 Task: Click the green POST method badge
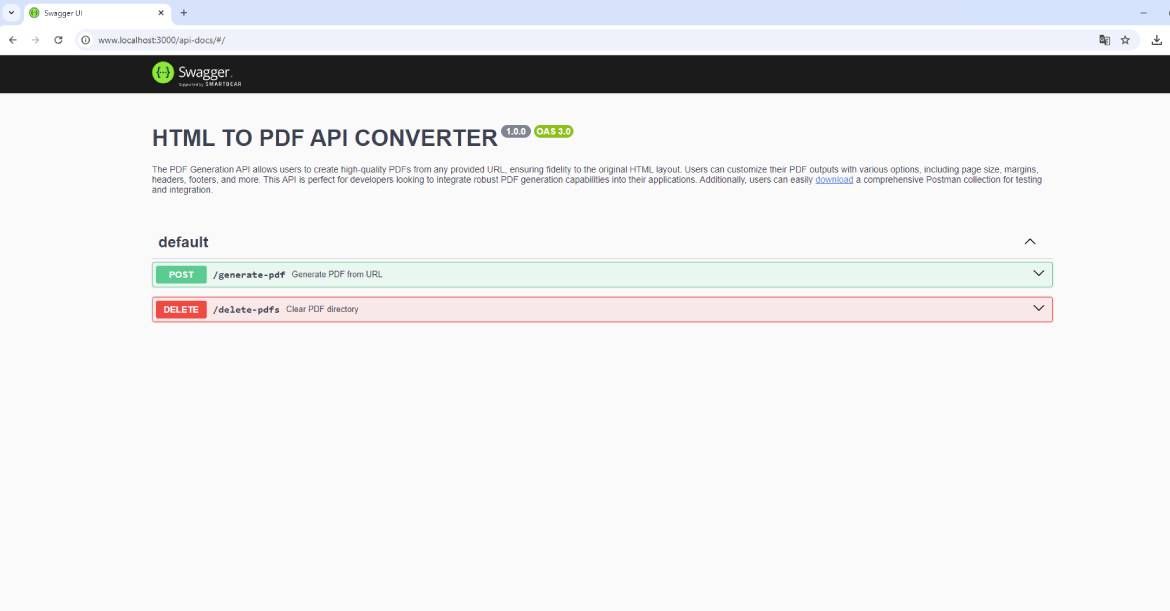tap(181, 275)
